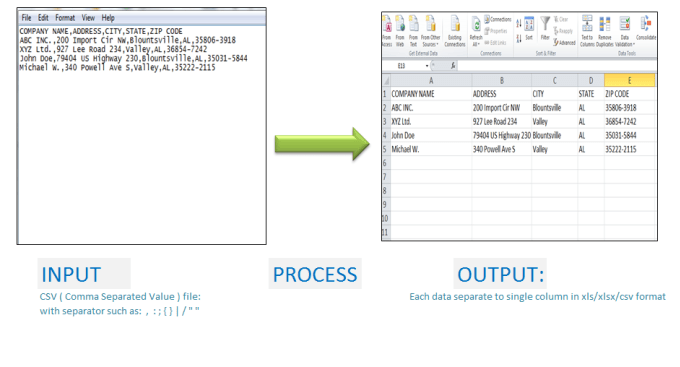
Task: Click the Edit Links ribbon button
Action: pos(495,43)
